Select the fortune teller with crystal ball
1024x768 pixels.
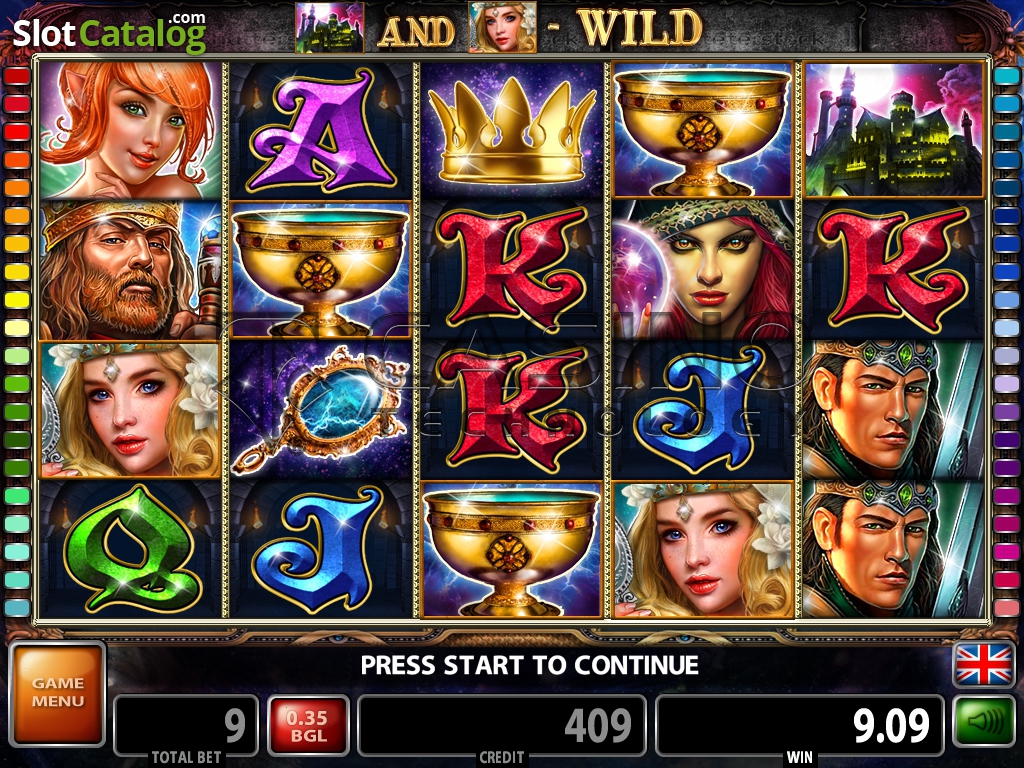[x=703, y=269]
